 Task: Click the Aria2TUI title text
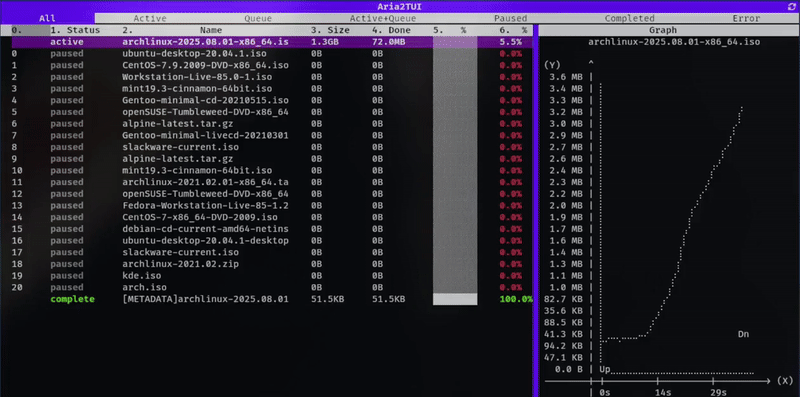[x=399, y=7]
